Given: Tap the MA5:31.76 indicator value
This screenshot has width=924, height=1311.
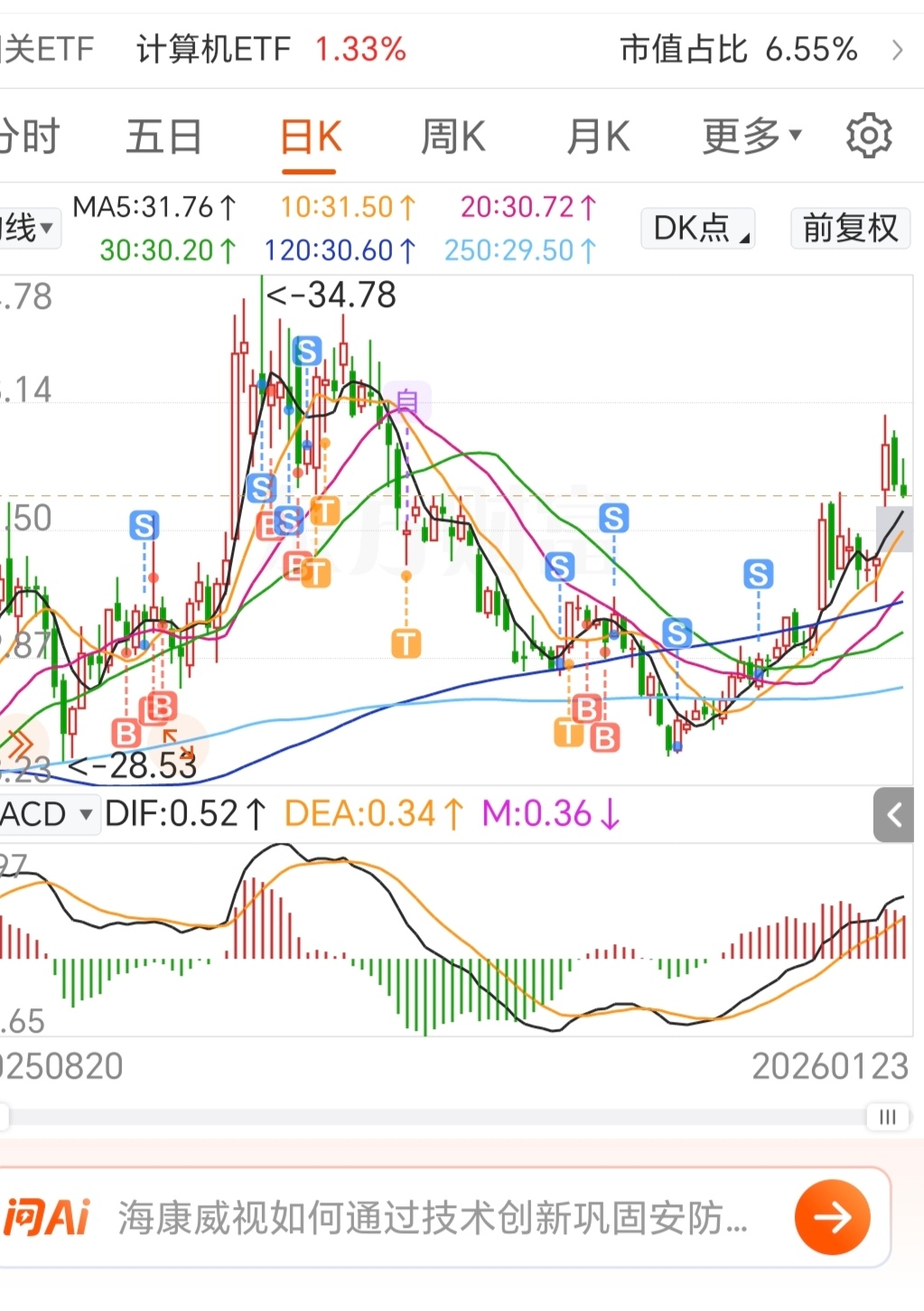Looking at the screenshot, I should pyautogui.click(x=154, y=207).
